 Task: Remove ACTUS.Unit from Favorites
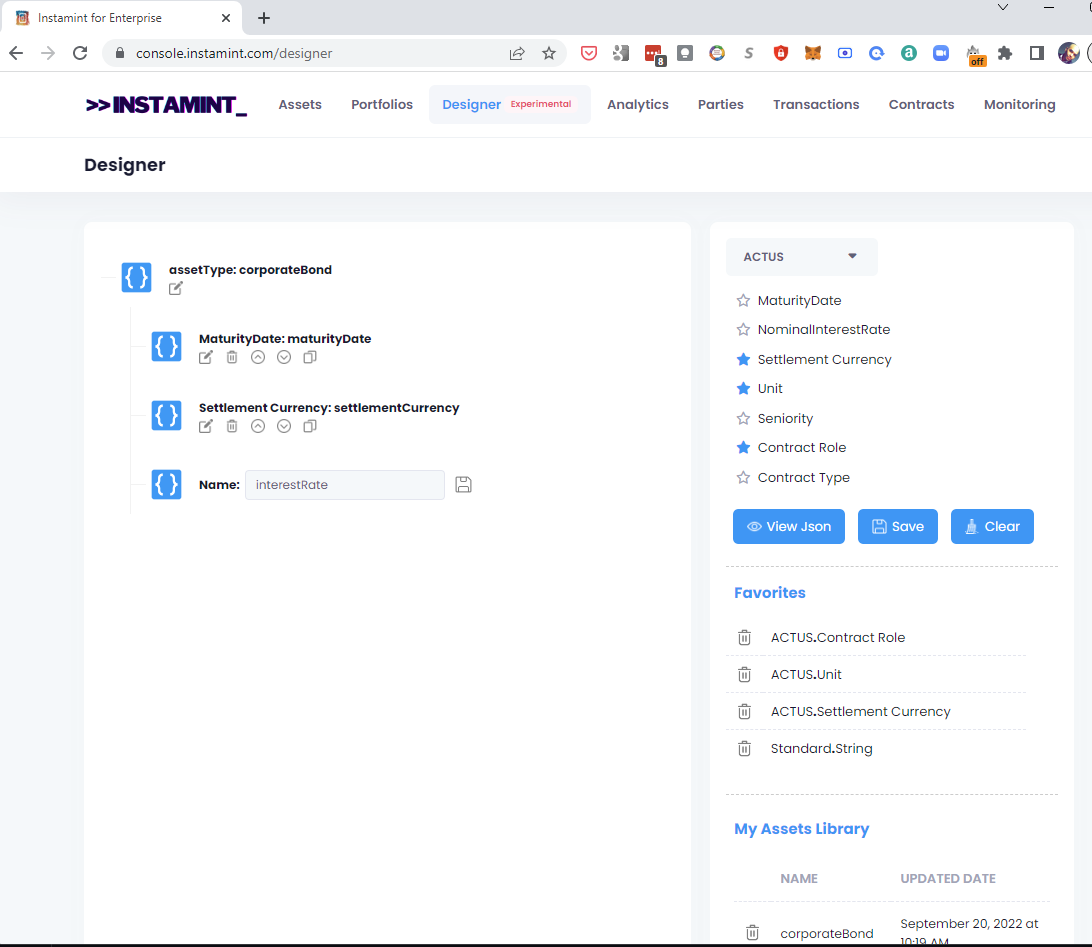[x=744, y=675]
